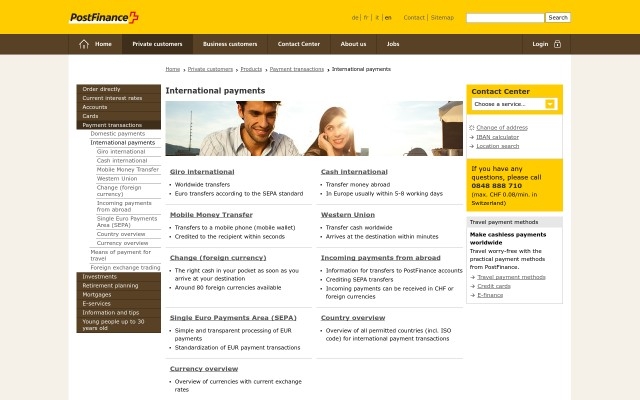
Task: Open Giro international in sidebar
Action: (121, 151)
